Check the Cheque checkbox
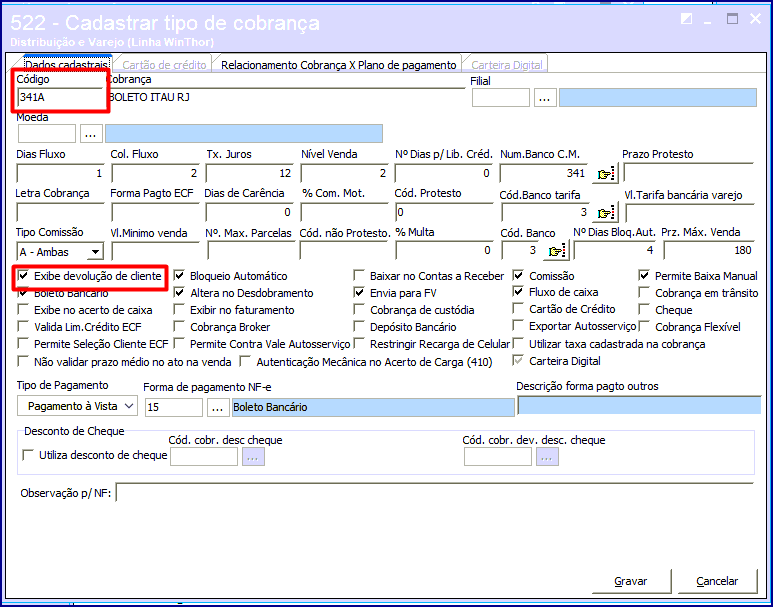773x607 pixels. (644, 310)
